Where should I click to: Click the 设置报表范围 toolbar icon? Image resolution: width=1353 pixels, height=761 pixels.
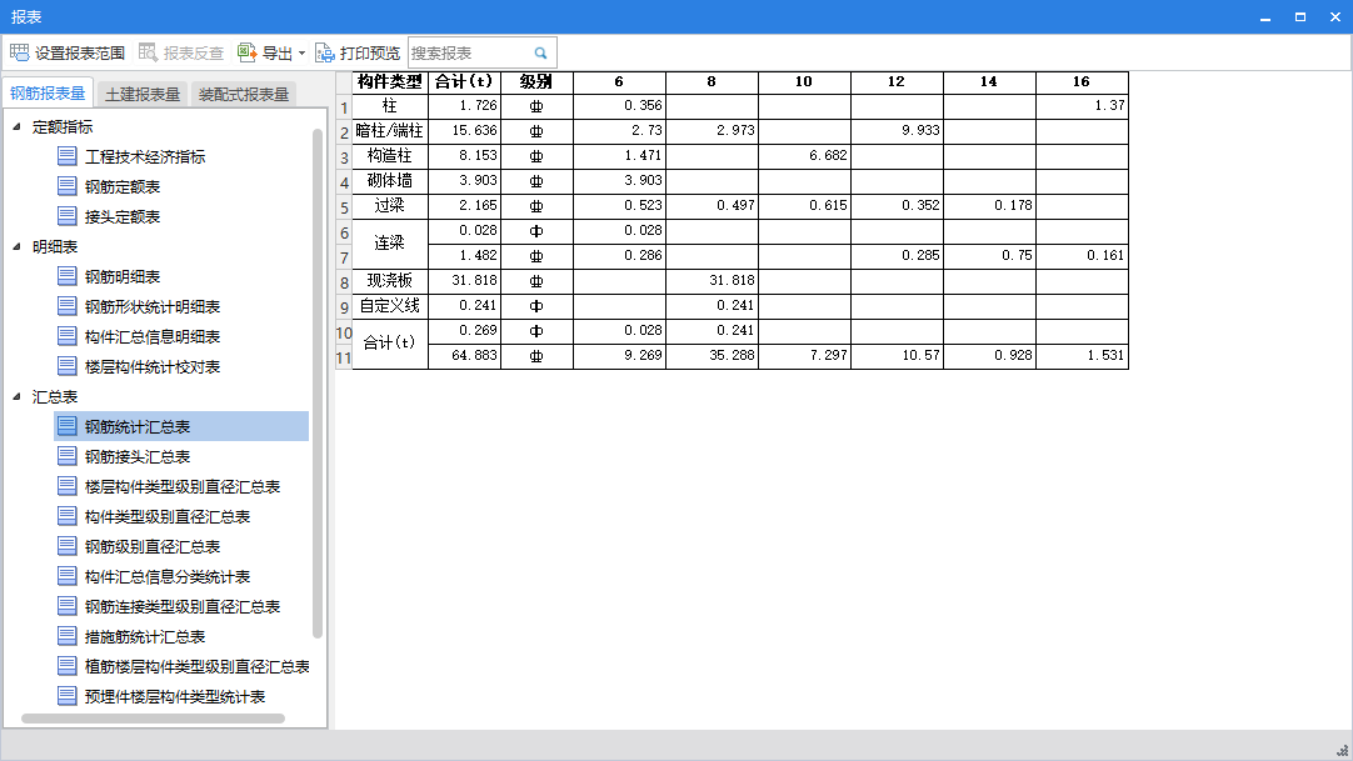(19, 53)
